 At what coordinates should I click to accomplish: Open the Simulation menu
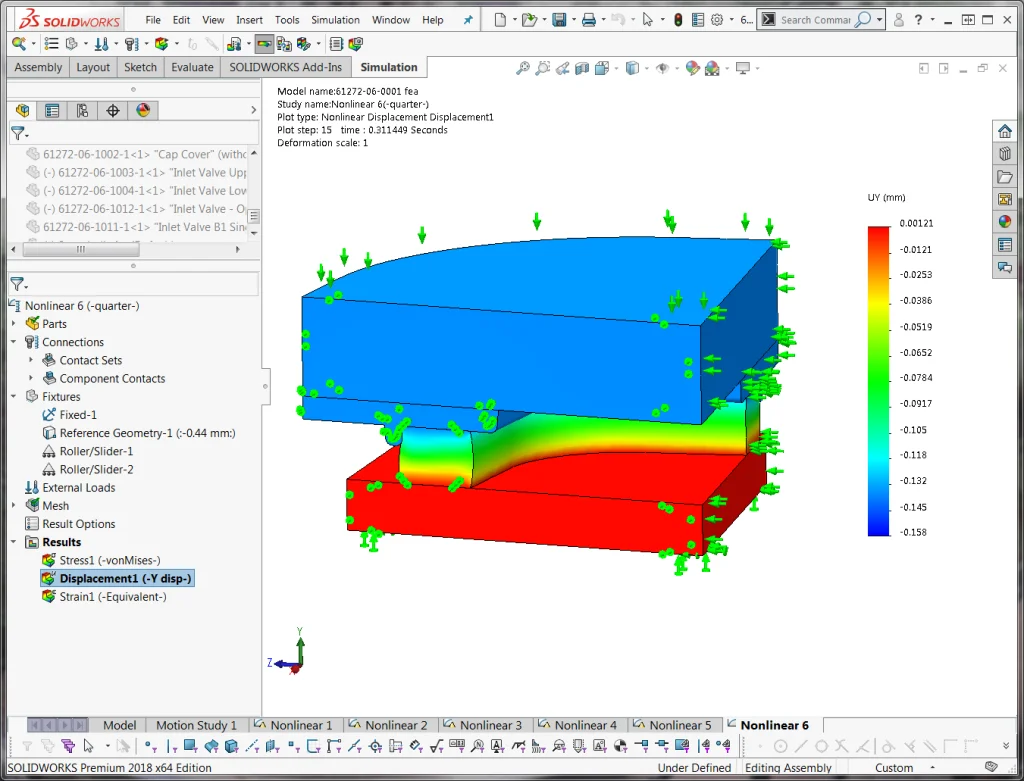pos(335,20)
